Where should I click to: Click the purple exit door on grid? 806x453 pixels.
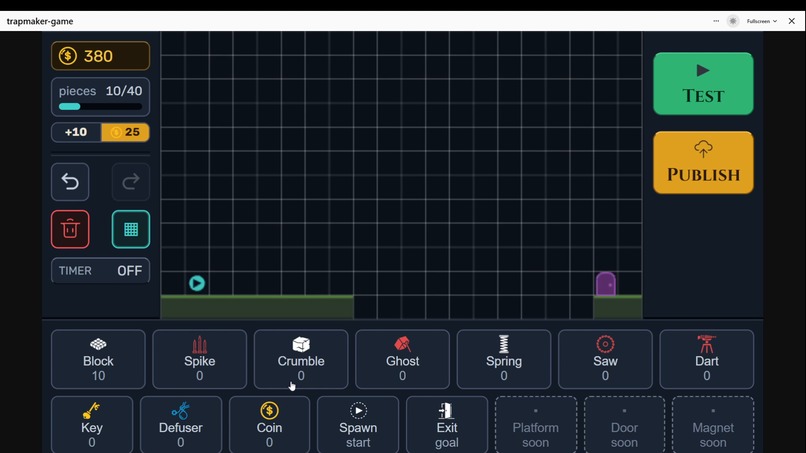coord(606,284)
